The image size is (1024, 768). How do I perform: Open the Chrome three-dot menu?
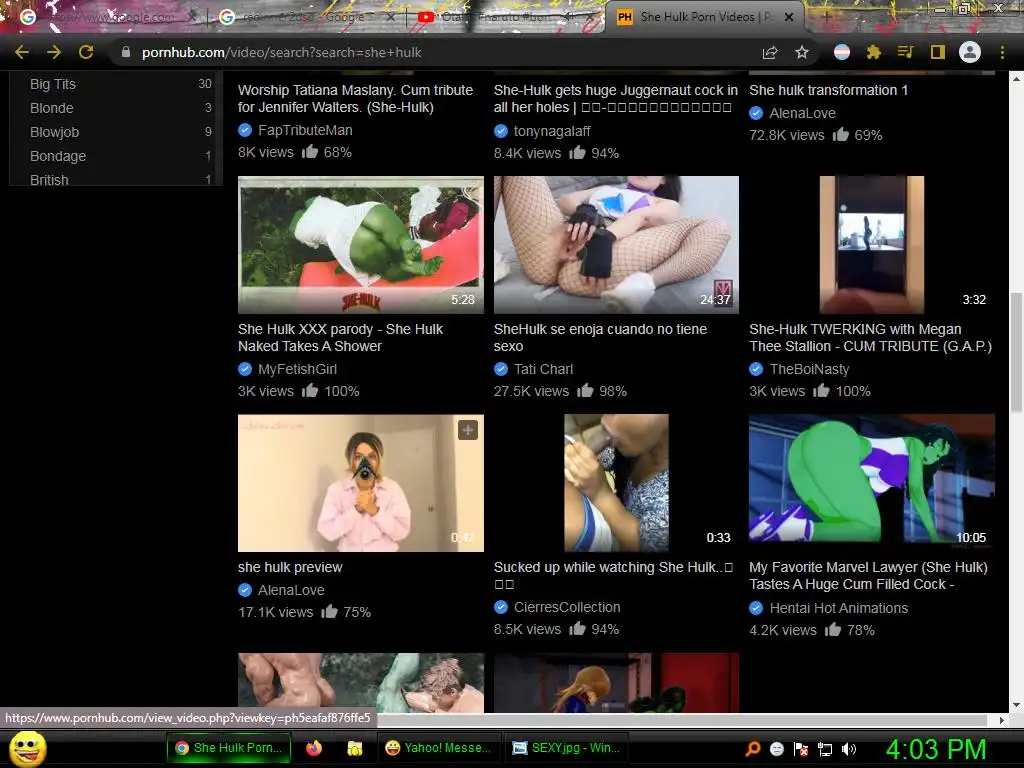[x=1002, y=52]
